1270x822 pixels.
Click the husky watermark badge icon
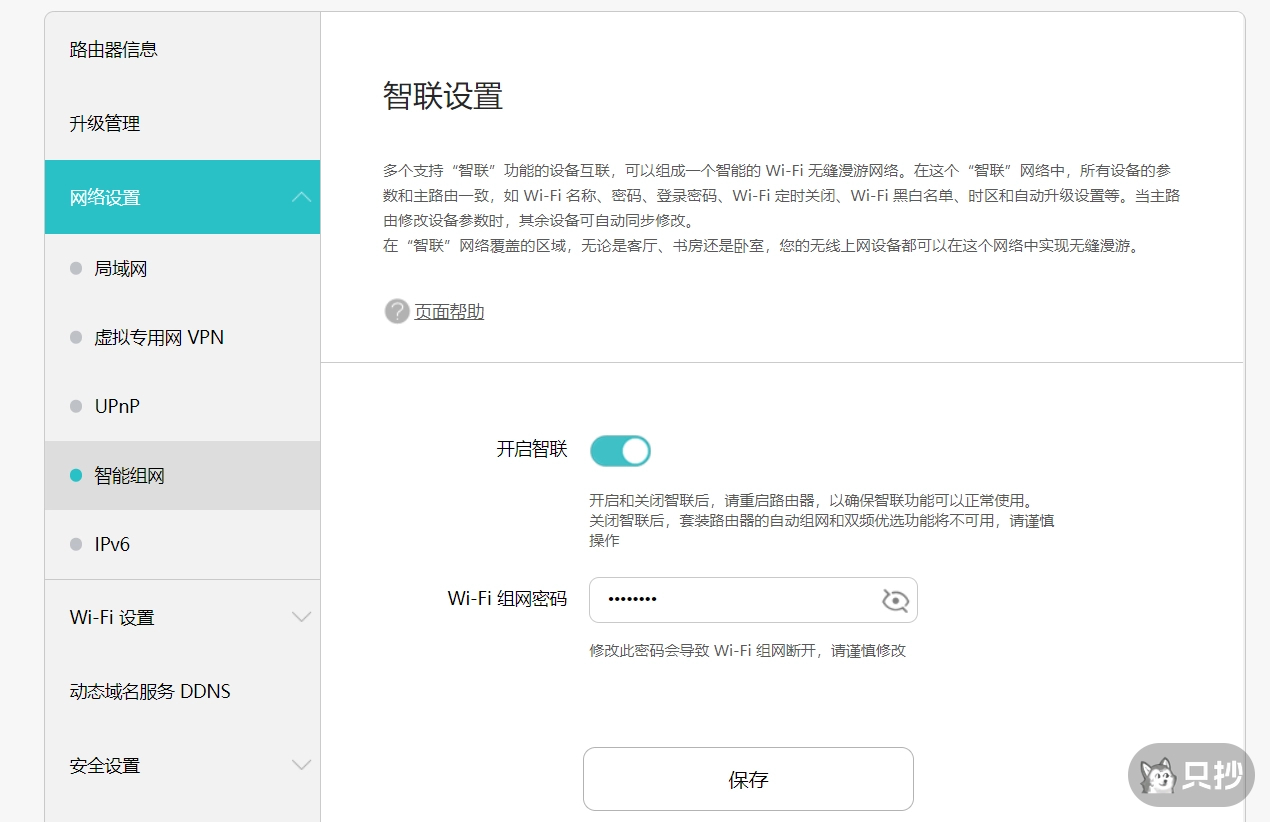pos(1160,776)
